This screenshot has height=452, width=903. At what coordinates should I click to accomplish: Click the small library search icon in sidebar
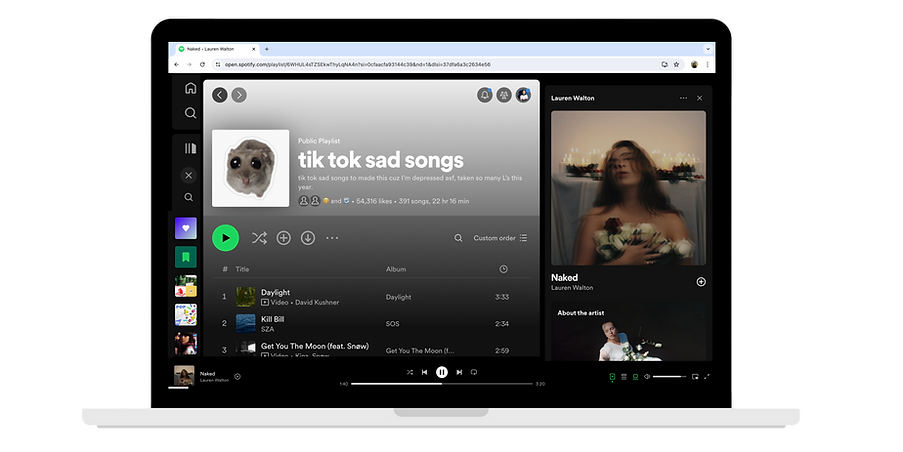click(188, 197)
